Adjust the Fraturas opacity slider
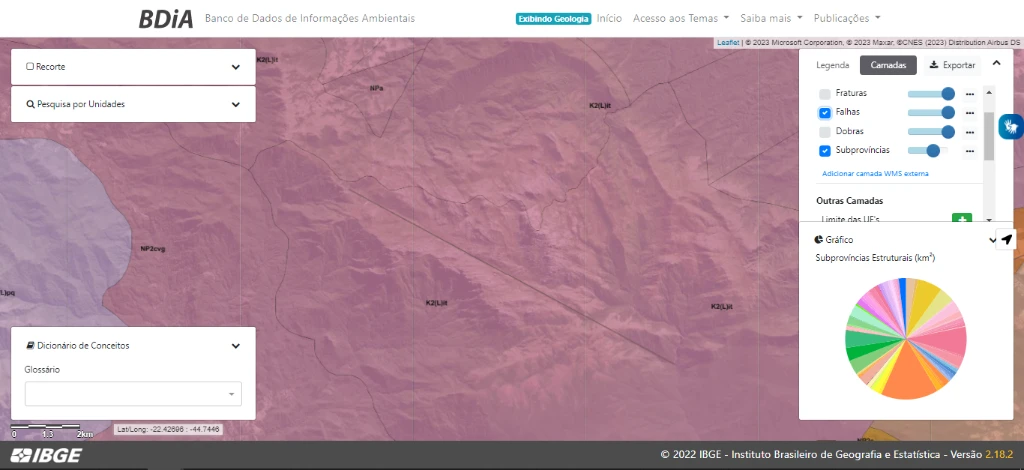The height and width of the screenshot is (470, 1024). click(x=931, y=94)
